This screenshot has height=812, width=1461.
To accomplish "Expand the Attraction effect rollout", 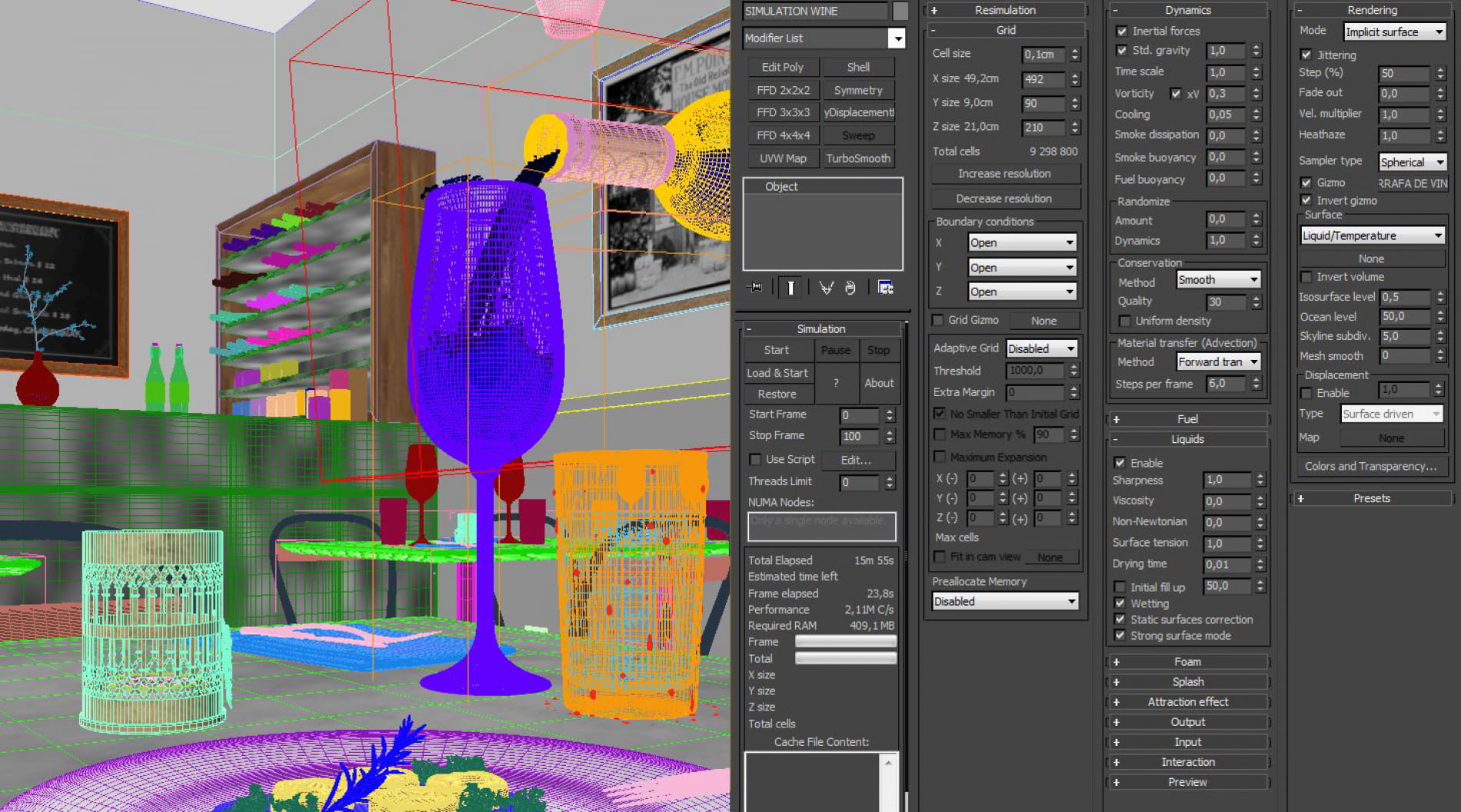I will (1187, 702).
